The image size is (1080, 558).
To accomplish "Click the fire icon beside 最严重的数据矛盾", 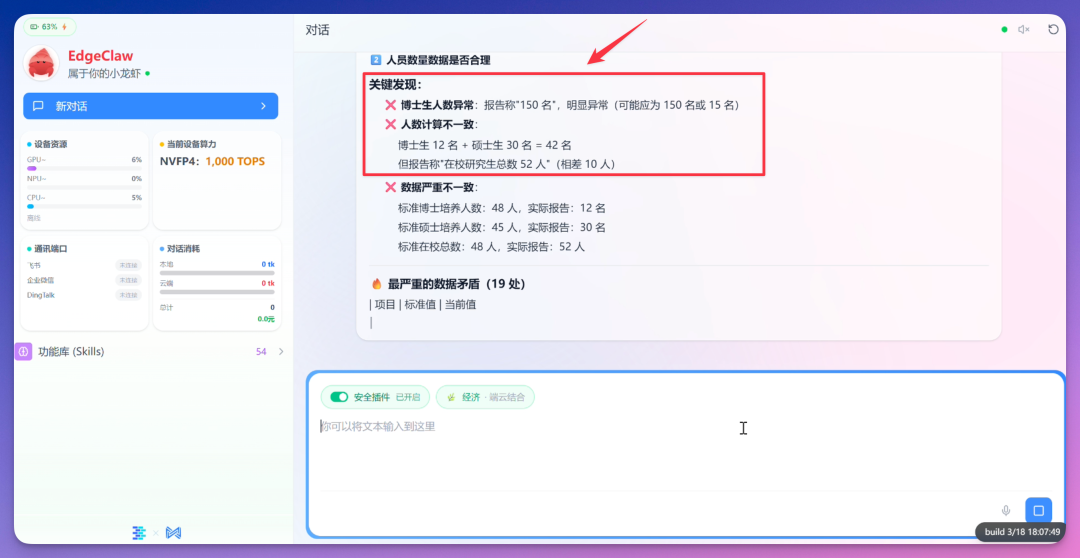I will click(377, 284).
